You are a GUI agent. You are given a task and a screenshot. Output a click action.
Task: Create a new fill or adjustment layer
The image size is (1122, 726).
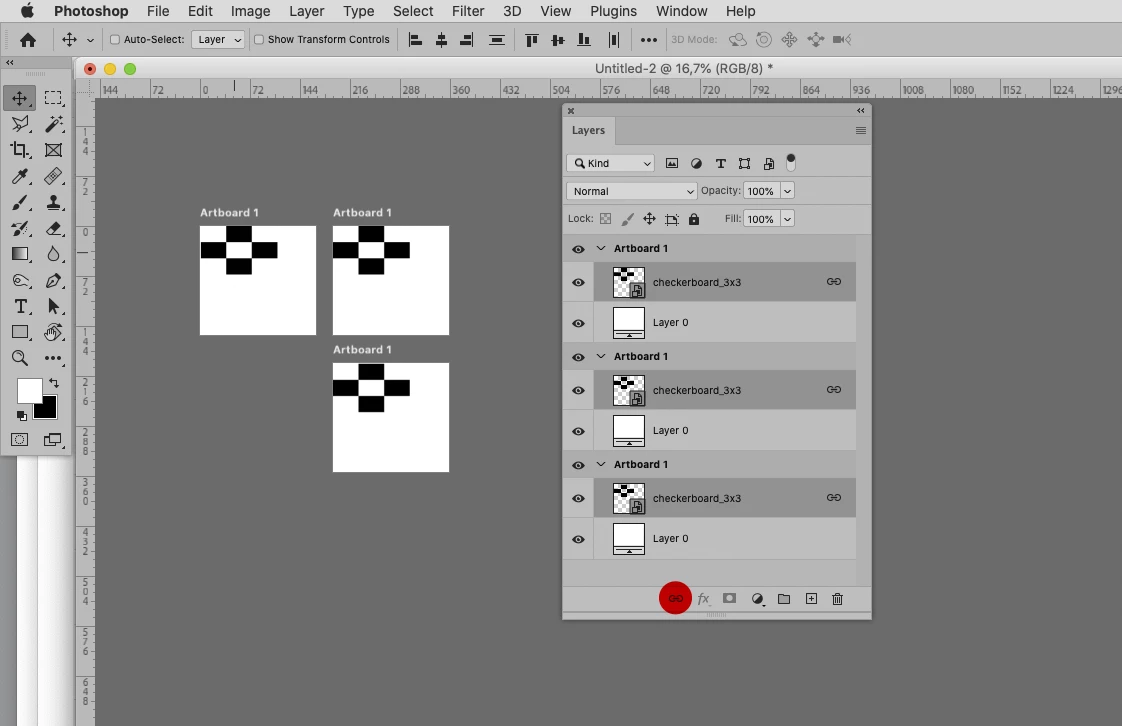757,599
